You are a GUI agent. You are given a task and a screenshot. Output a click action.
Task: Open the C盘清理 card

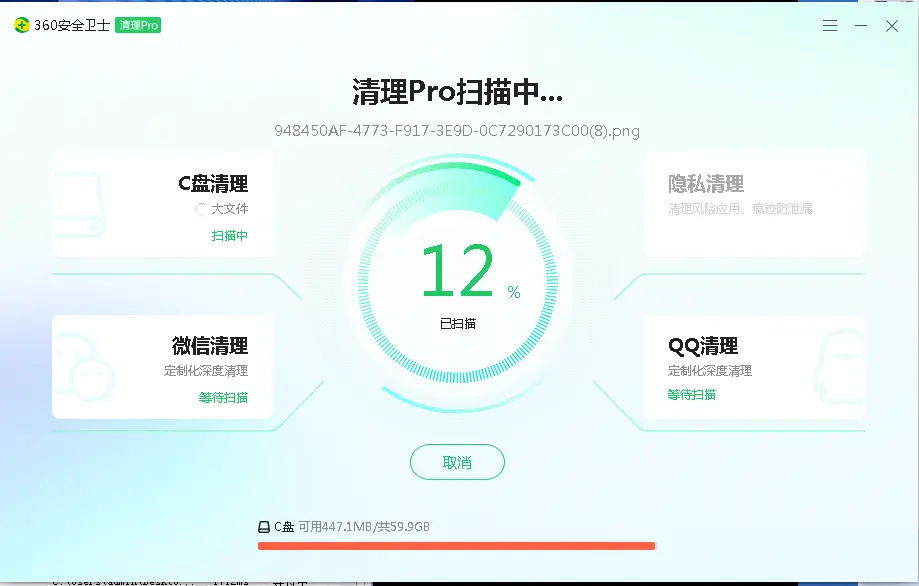[162, 206]
